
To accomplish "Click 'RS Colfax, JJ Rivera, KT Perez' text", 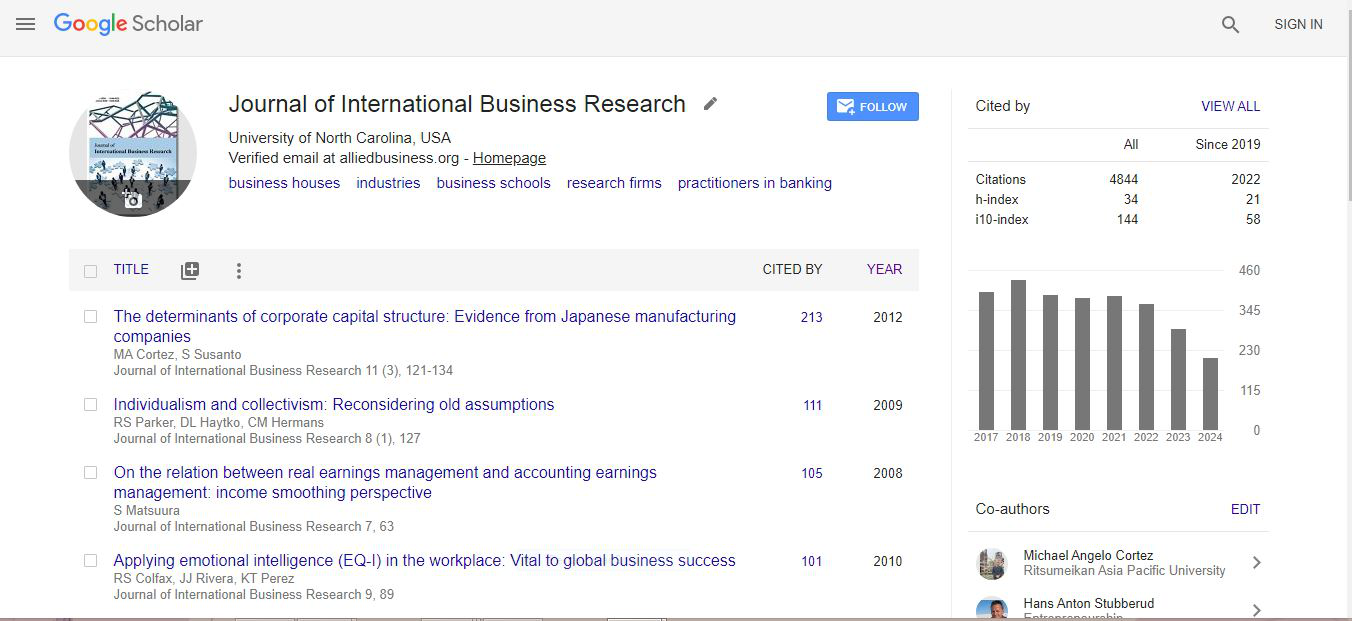I will click(x=204, y=578).
